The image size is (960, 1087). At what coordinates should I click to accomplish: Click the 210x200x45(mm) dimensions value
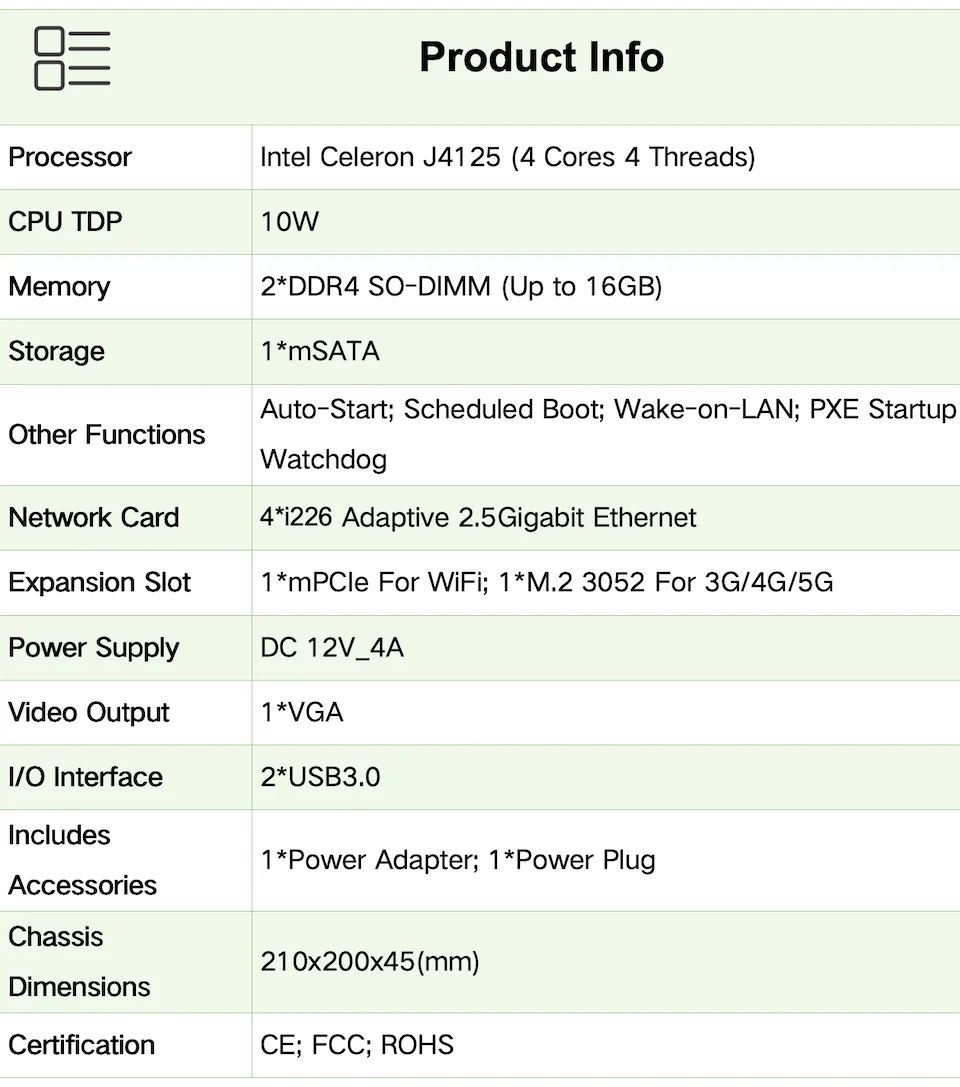pyautogui.click(x=370, y=962)
